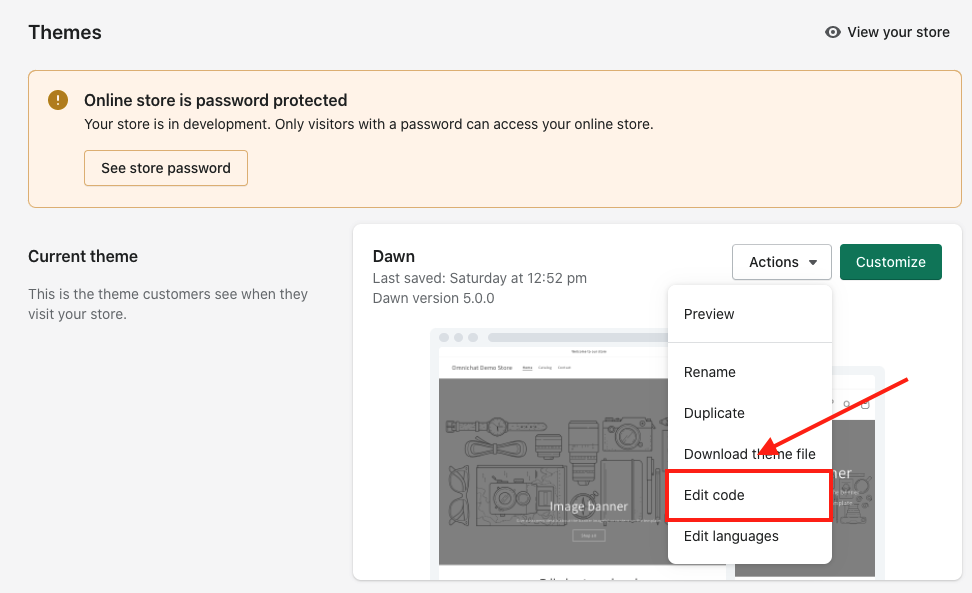Viewport: 972px width, 593px height.
Task: Click the orange warning icon in the banner
Action: [x=58, y=100]
